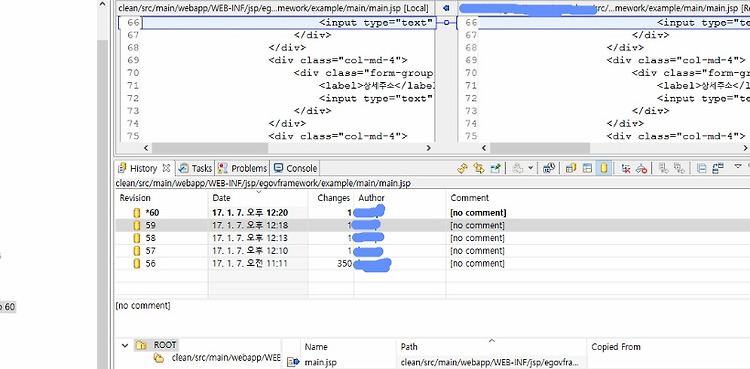Viewport: 750px width, 369px height.
Task: Select revision *60 row
Action: click(x=433, y=213)
